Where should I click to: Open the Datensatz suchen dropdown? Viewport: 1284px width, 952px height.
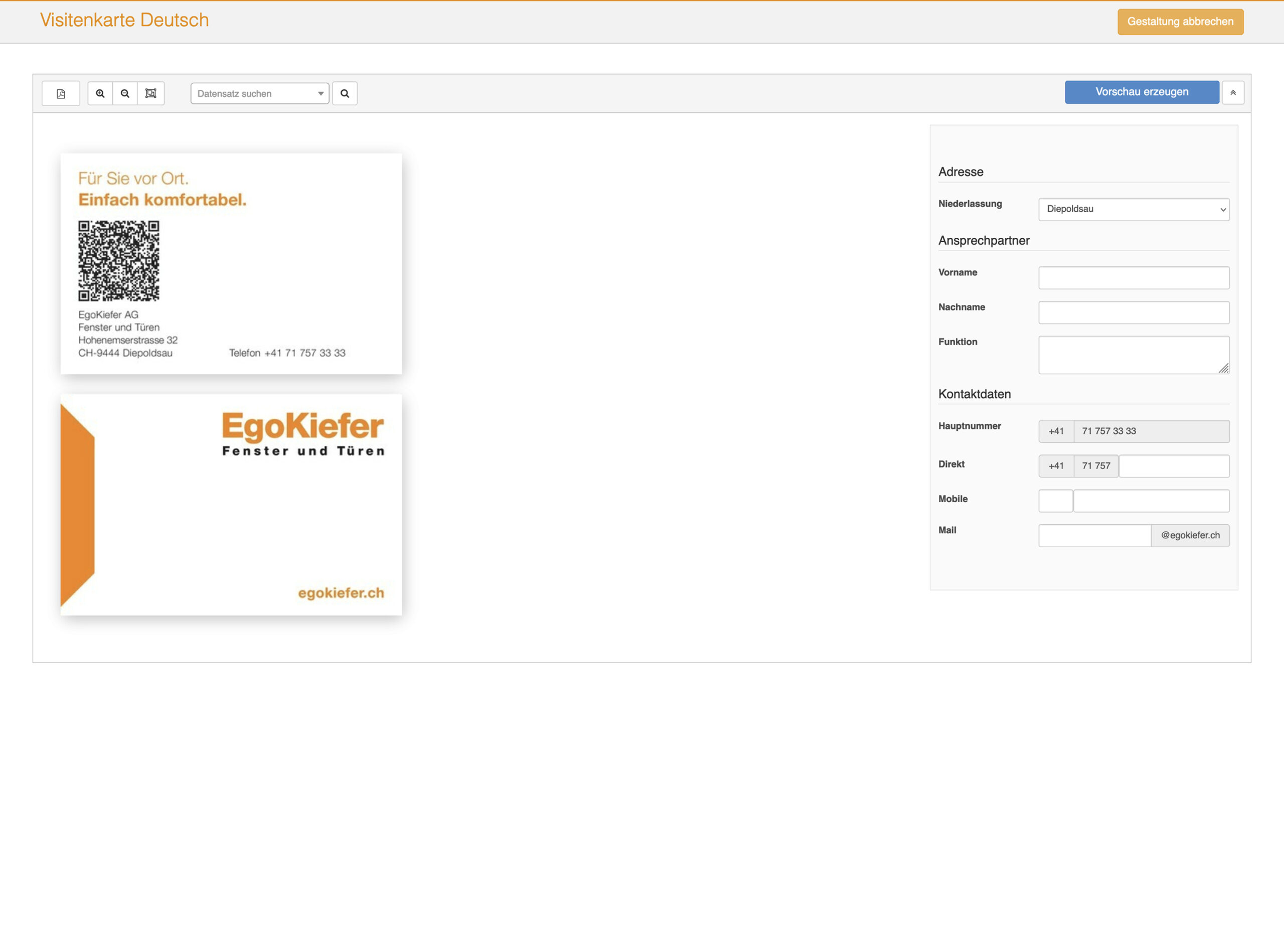pyautogui.click(x=259, y=93)
